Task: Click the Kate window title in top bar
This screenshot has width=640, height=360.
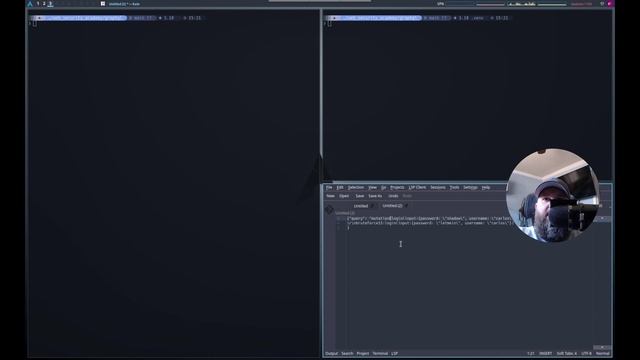Action: [x=124, y=4]
